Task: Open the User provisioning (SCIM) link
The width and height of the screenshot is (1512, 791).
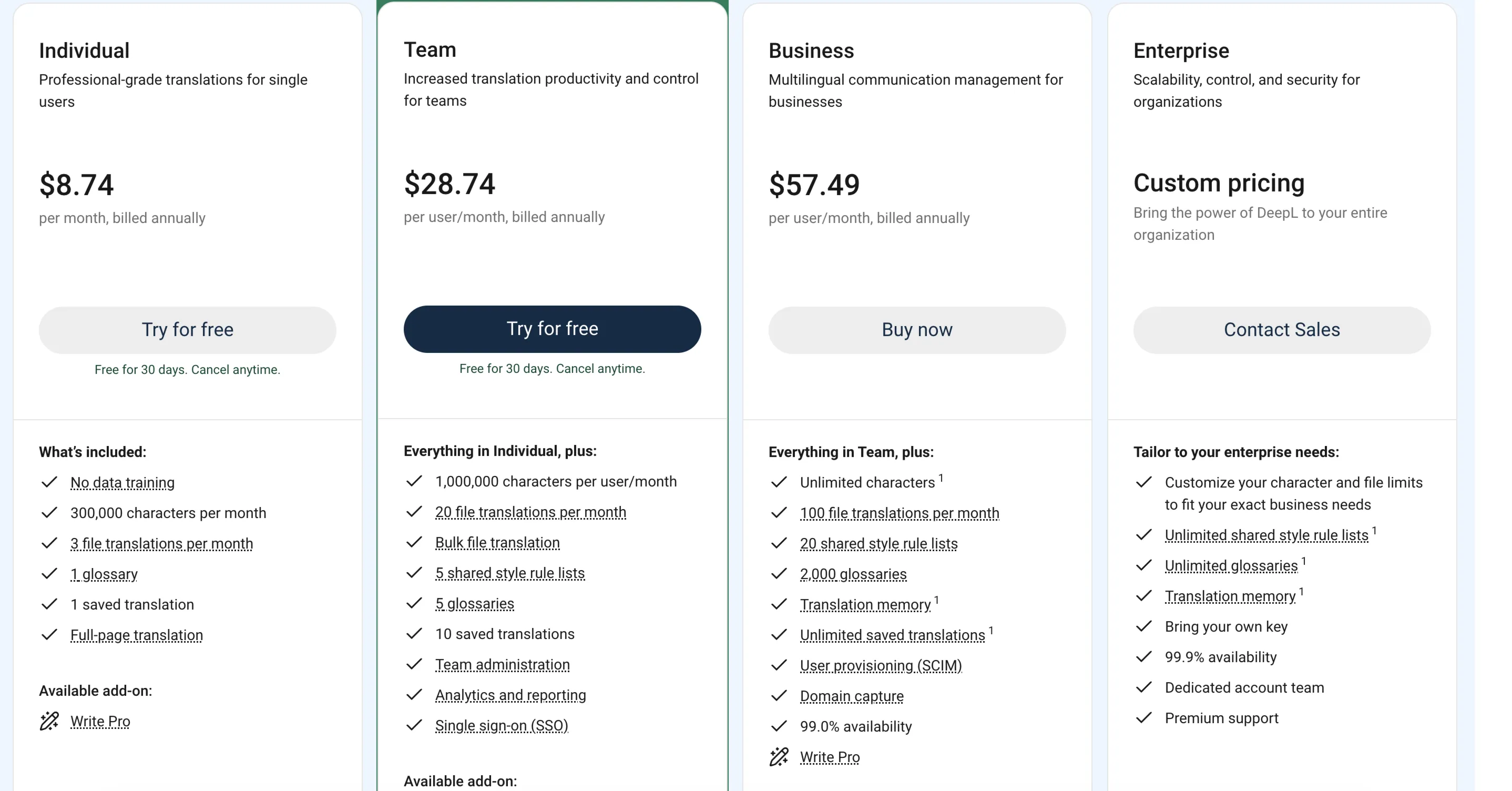Action: pos(881,665)
